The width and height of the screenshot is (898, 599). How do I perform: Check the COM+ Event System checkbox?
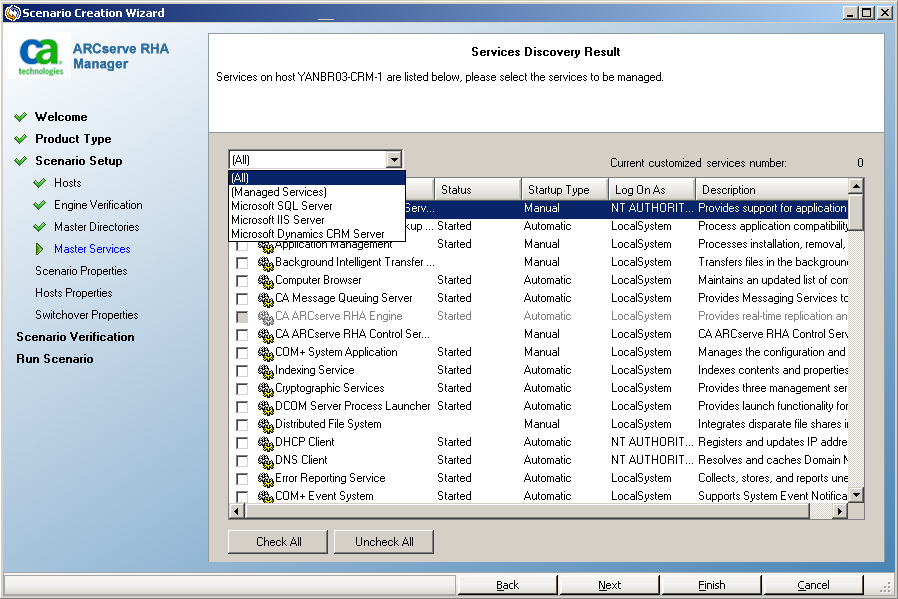pos(242,496)
